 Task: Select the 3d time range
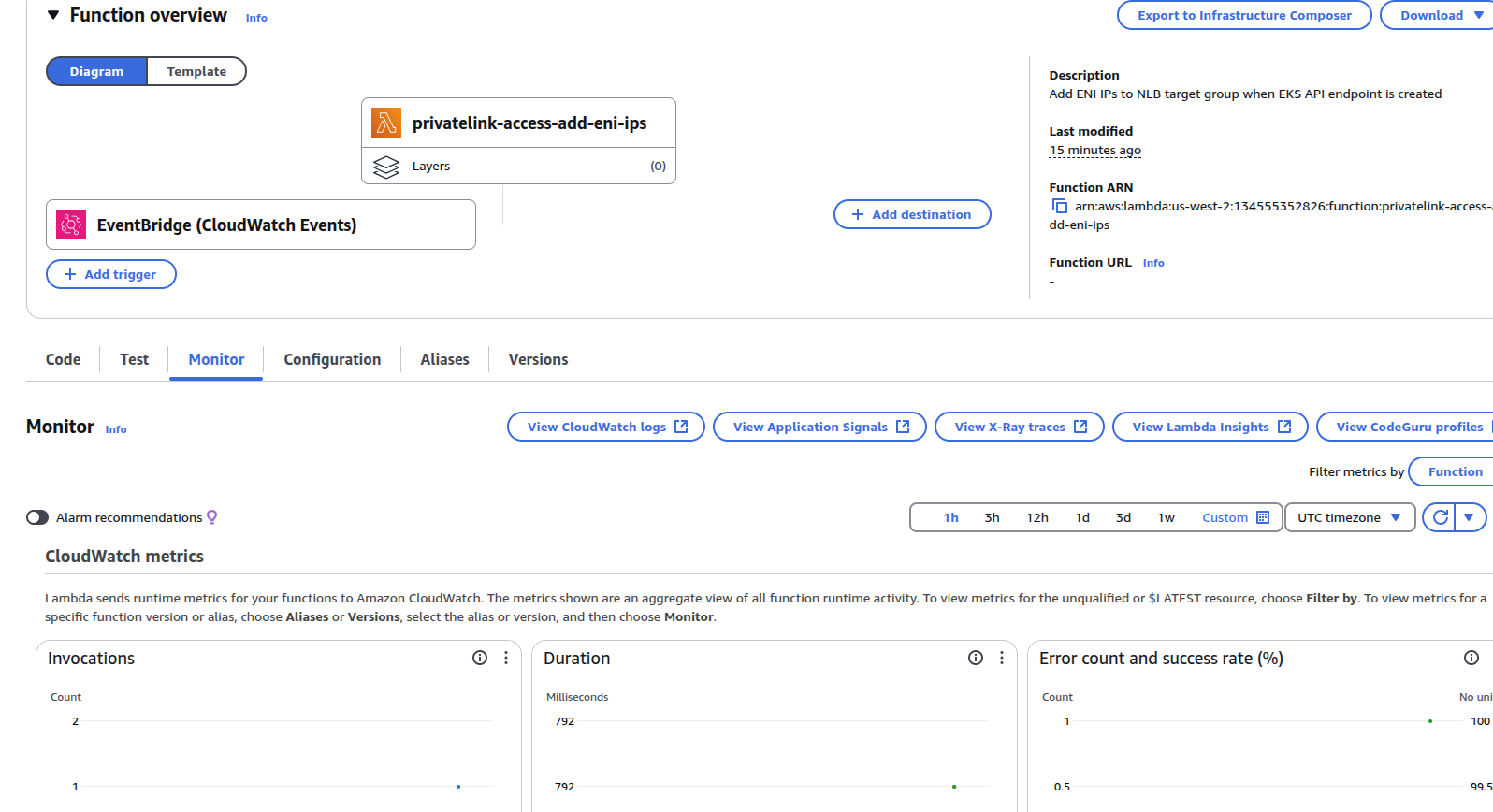click(x=1123, y=517)
